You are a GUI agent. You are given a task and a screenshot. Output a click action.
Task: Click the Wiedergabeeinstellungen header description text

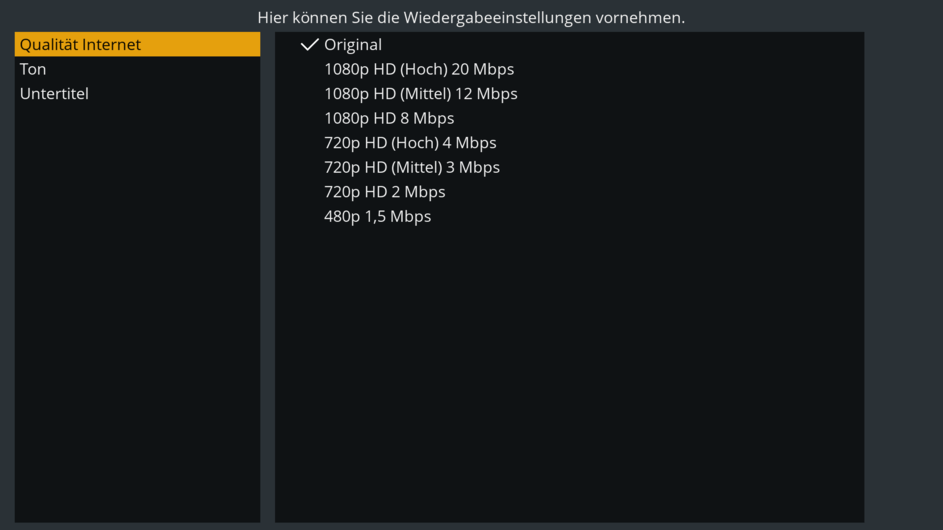(x=471, y=18)
